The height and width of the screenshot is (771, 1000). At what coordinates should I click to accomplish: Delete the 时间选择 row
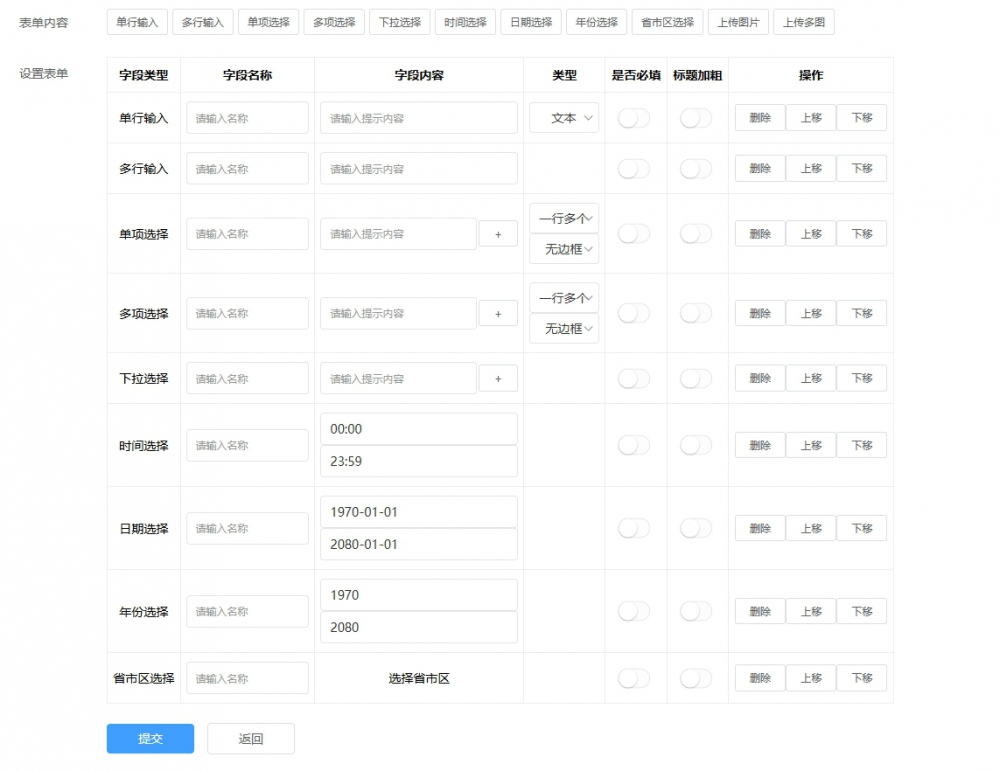click(760, 445)
